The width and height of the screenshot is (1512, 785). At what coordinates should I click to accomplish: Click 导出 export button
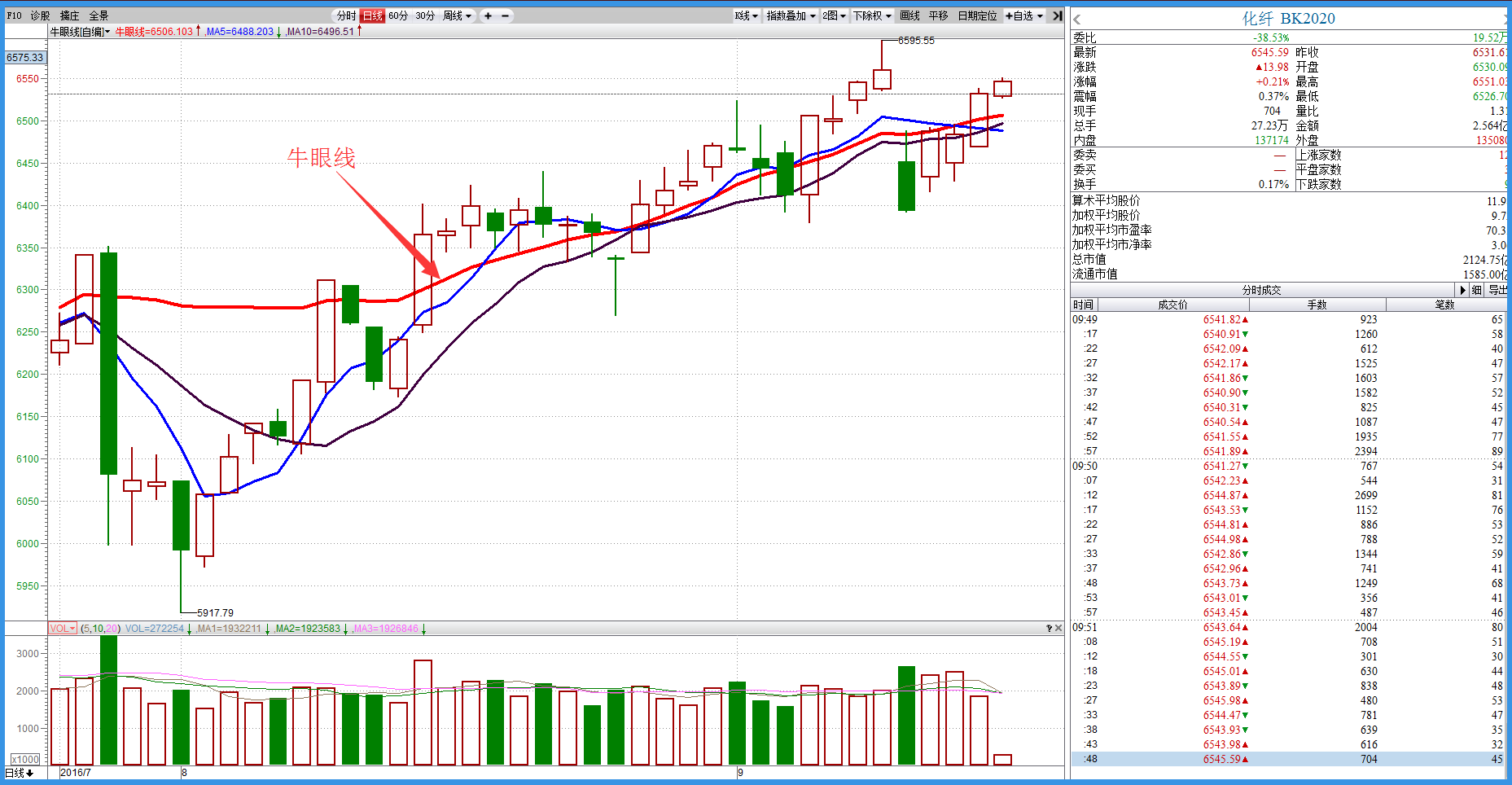pyautogui.click(x=1498, y=290)
